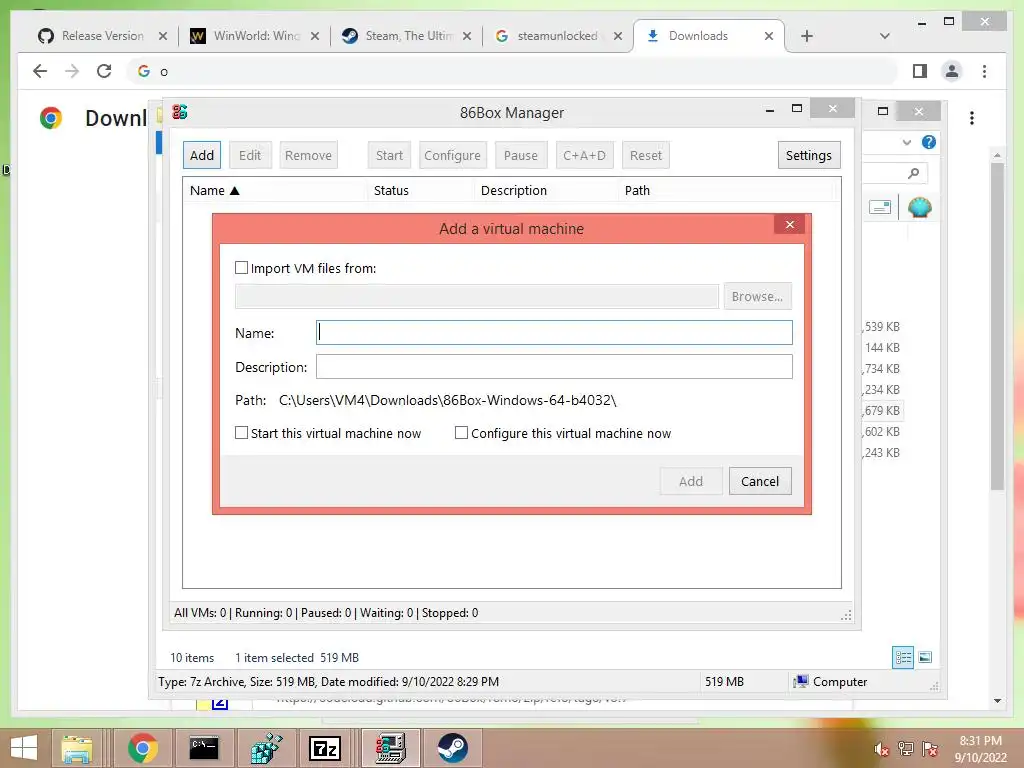Click the Add toolbar button in 86Box Manager
Viewport: 1024px width, 768px height.
[202, 155]
